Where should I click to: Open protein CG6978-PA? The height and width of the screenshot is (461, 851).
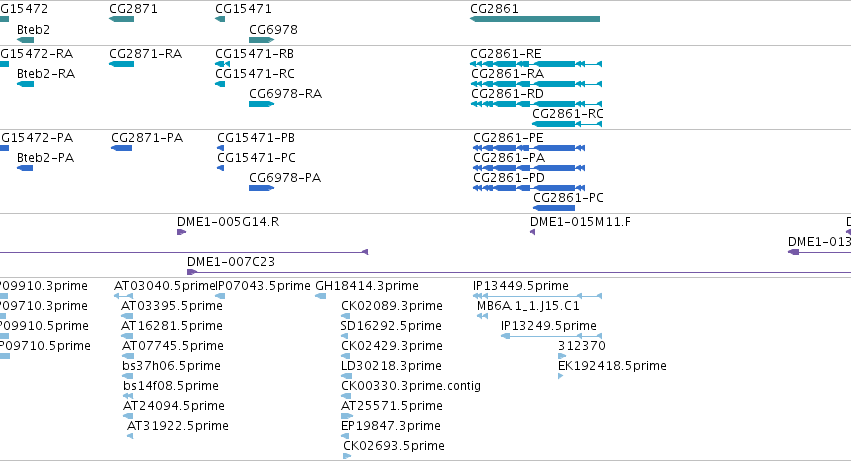[285, 178]
